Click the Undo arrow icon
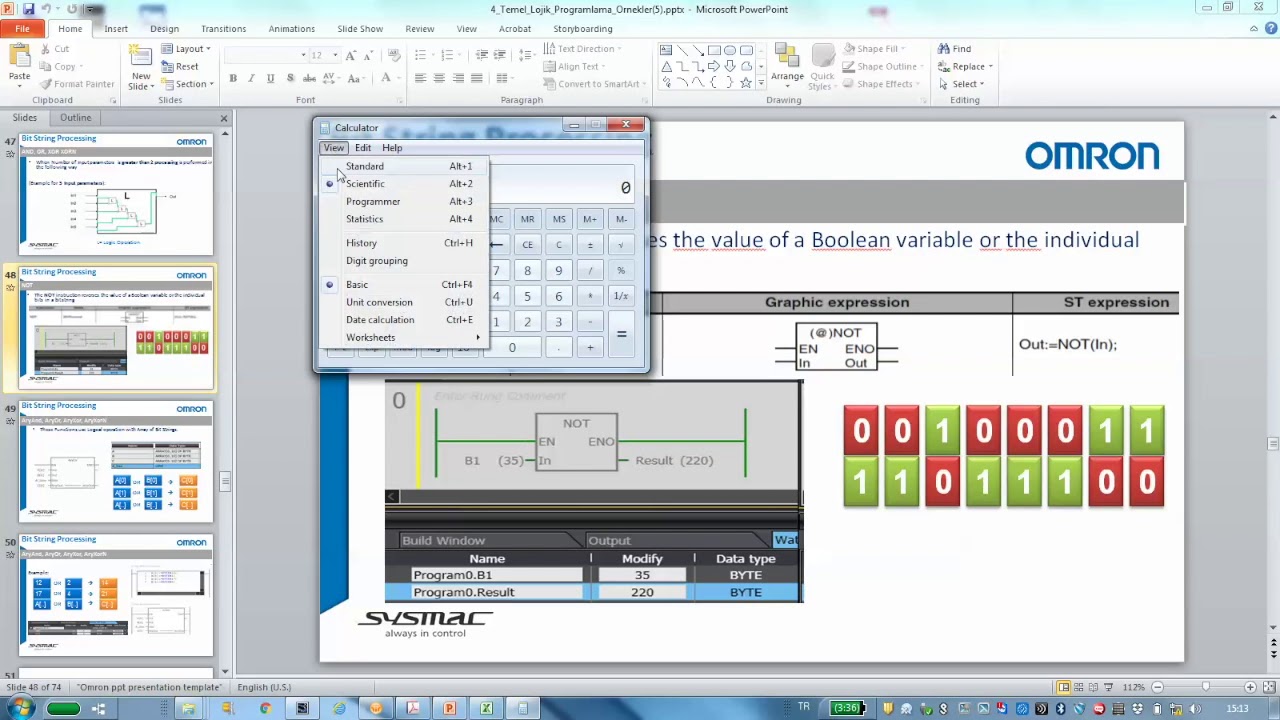1280x720 pixels. (46, 9)
